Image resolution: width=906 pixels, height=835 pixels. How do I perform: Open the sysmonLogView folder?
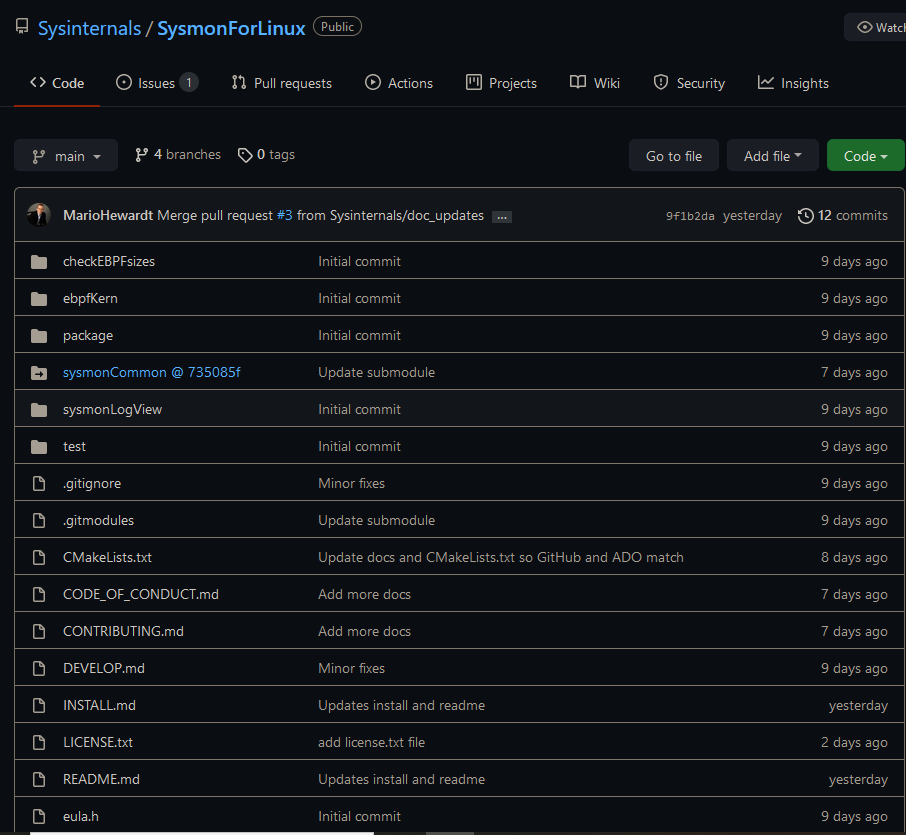point(112,409)
